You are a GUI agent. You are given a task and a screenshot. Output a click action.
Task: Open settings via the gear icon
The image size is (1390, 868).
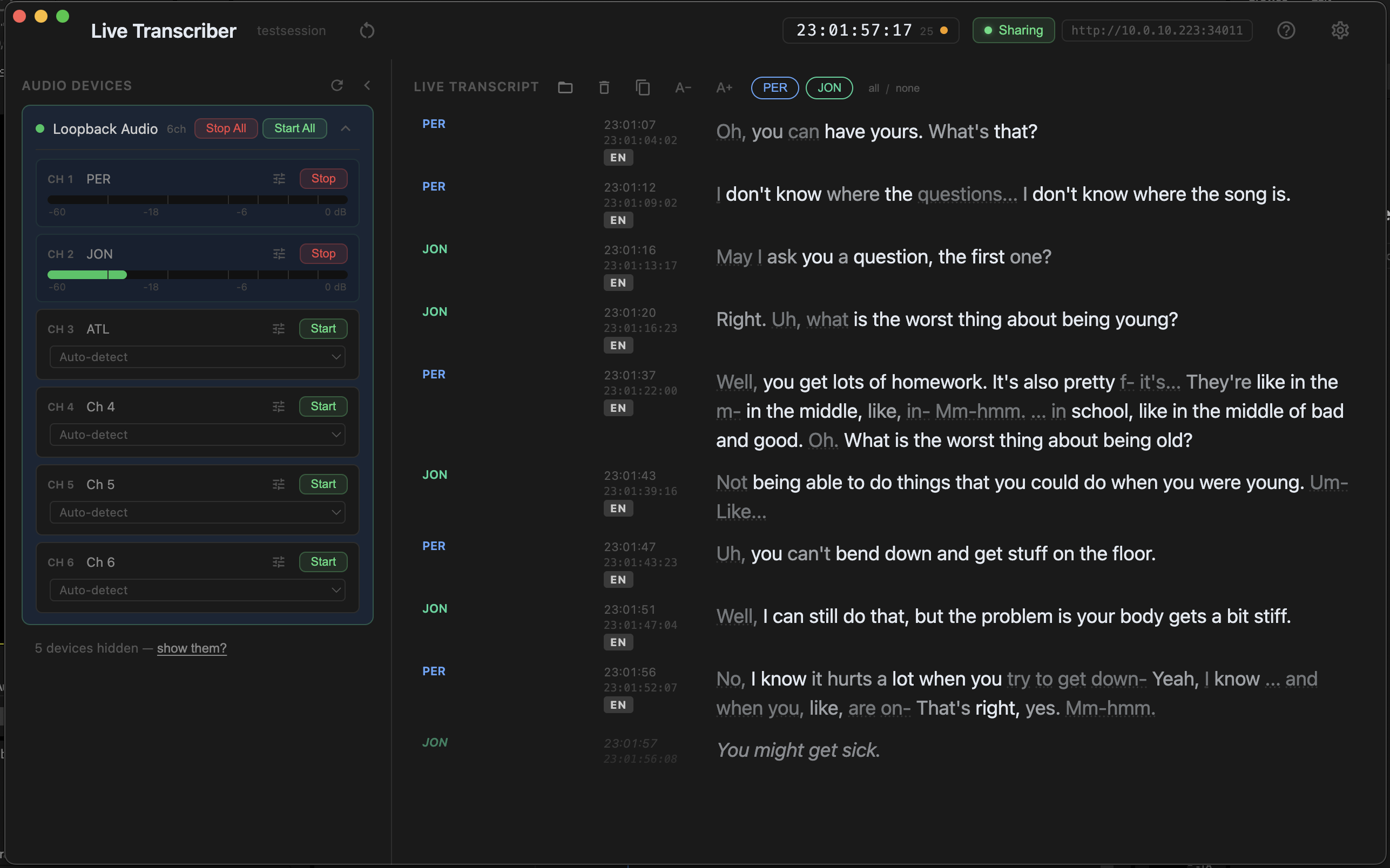click(x=1339, y=30)
